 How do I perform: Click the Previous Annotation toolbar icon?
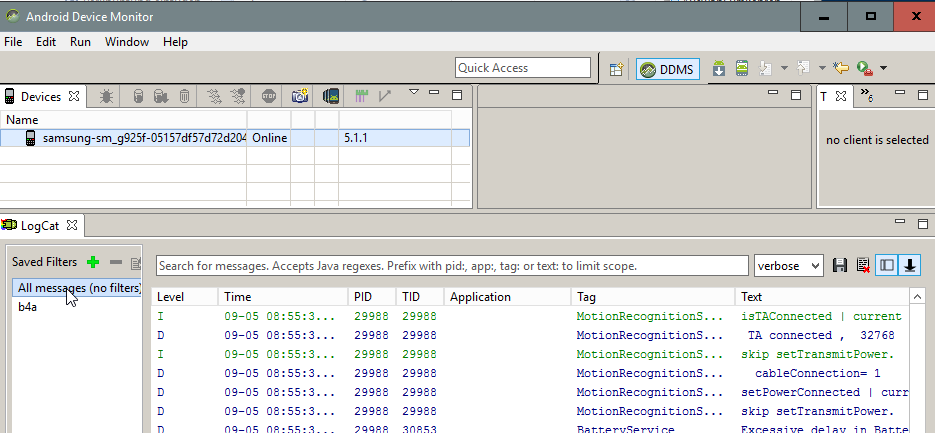(x=803, y=69)
